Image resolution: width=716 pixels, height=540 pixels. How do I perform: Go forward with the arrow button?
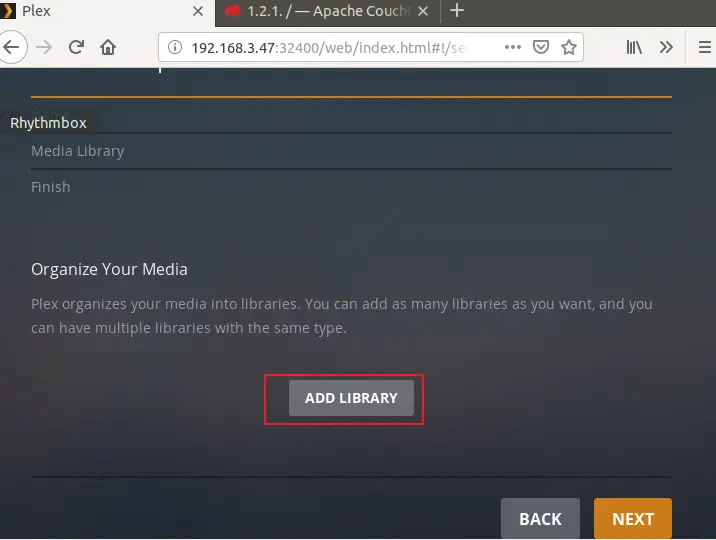(x=44, y=47)
